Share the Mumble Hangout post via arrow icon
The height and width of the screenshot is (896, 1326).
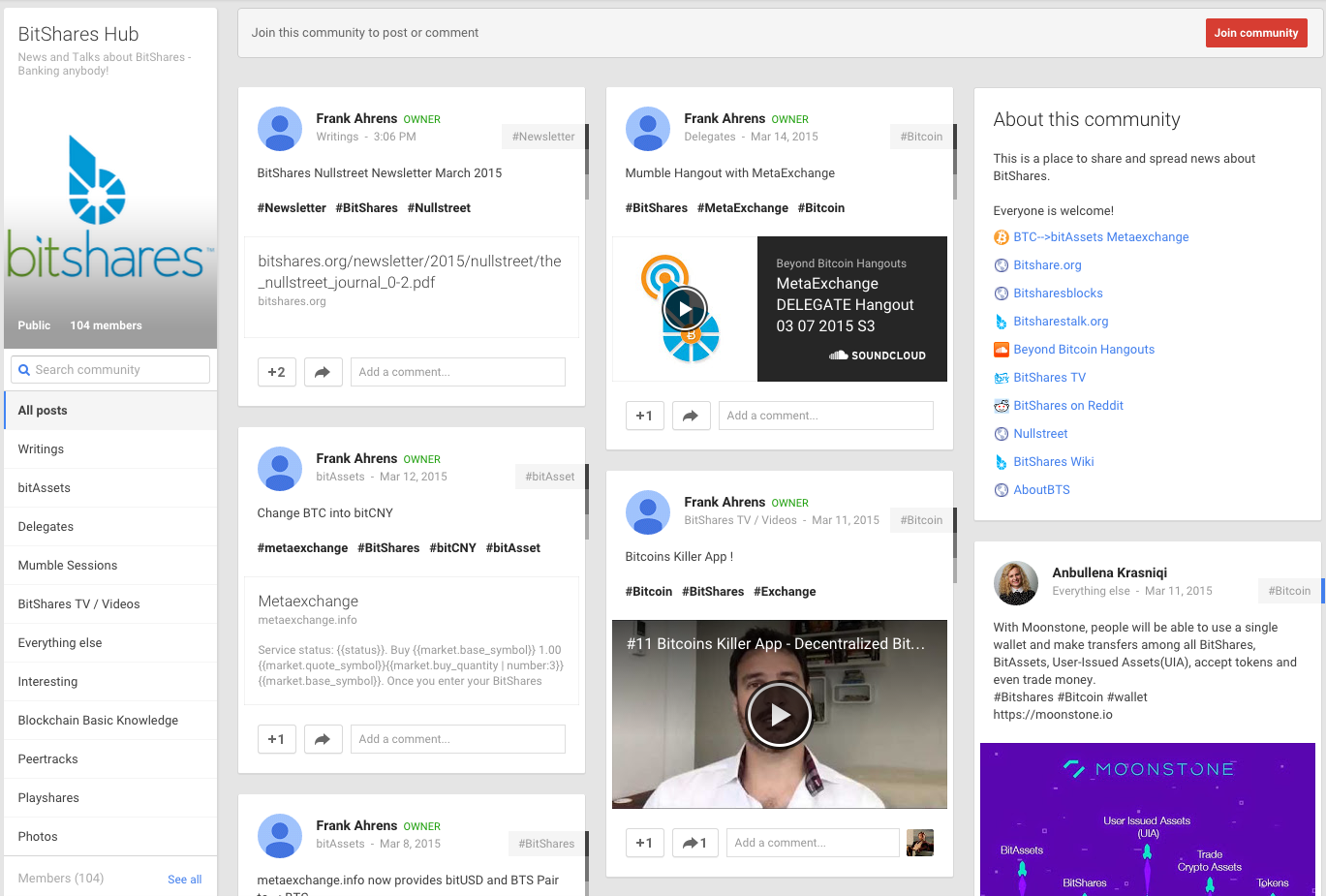(x=691, y=416)
